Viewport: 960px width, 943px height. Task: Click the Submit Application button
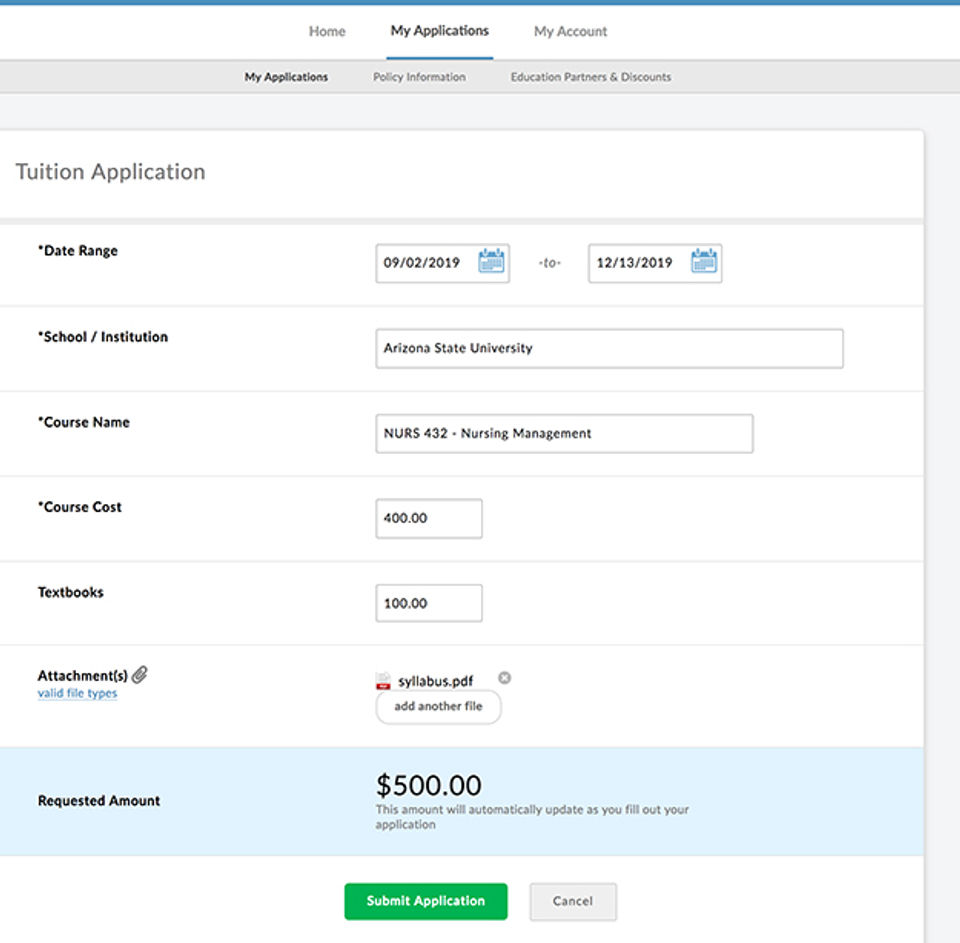426,901
